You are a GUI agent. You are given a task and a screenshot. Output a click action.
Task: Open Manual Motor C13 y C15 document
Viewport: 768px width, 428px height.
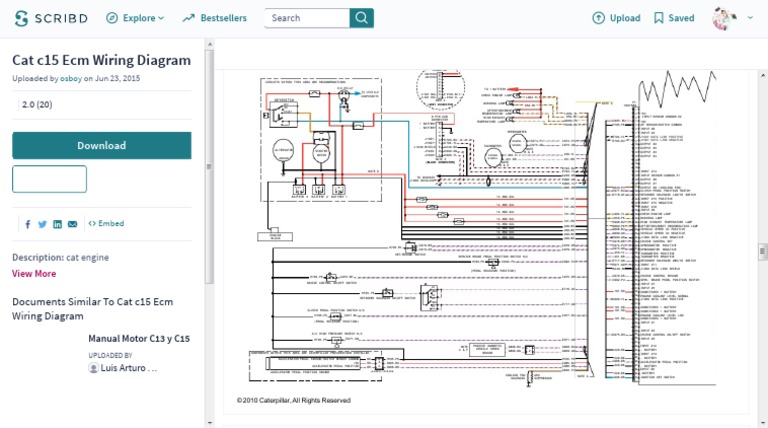coord(139,339)
